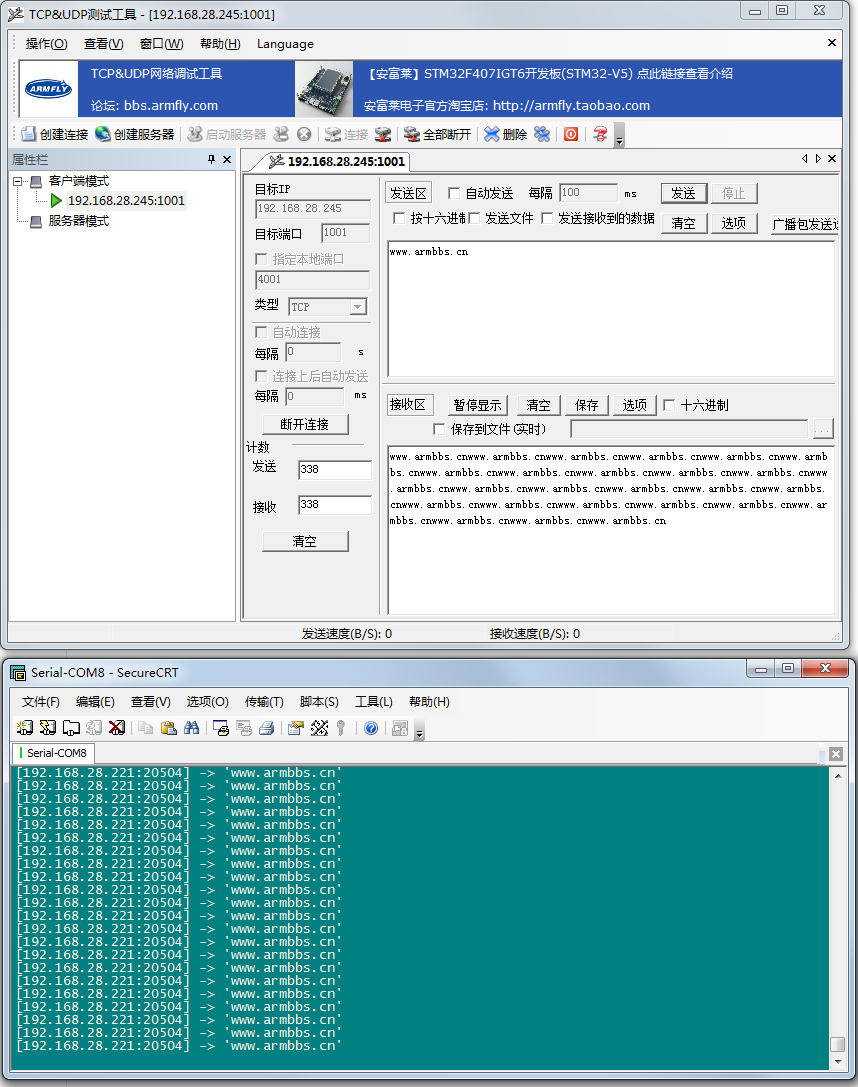Click the Find binoculars icon in SecureCRT
Screen dimensions: 858x1087
point(192,727)
